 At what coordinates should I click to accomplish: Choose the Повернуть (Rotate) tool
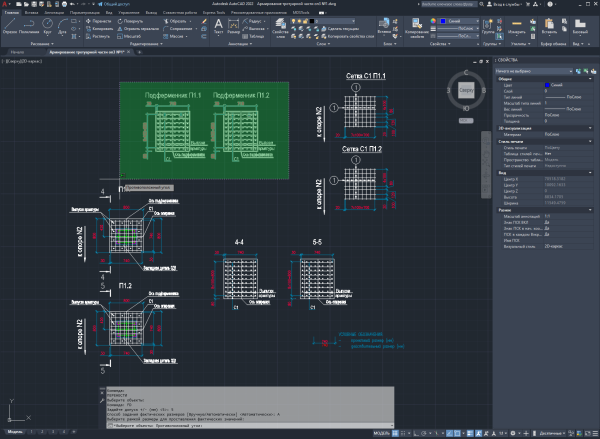pyautogui.click(x=130, y=21)
